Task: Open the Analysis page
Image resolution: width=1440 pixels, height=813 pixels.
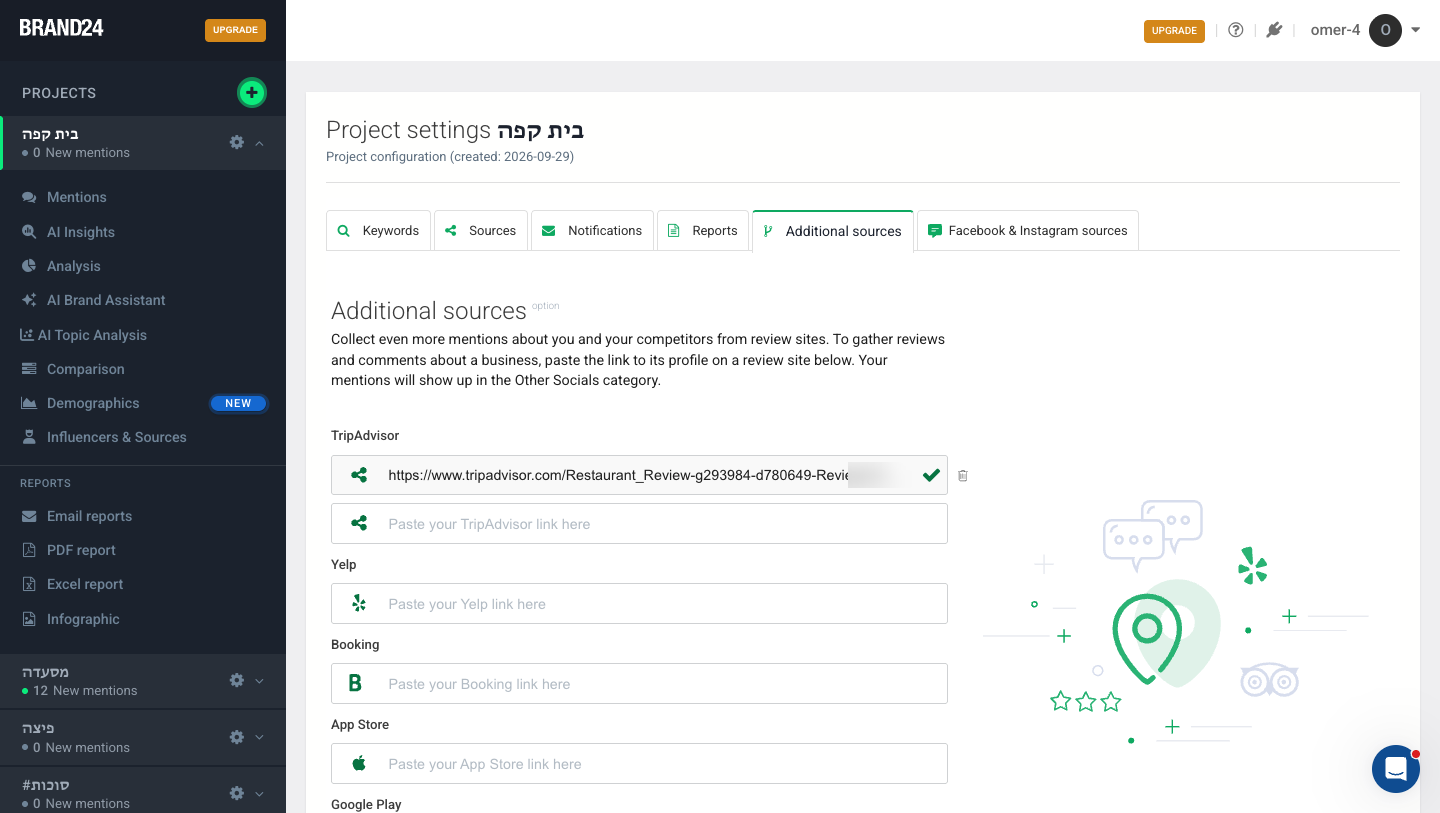Action: point(74,266)
